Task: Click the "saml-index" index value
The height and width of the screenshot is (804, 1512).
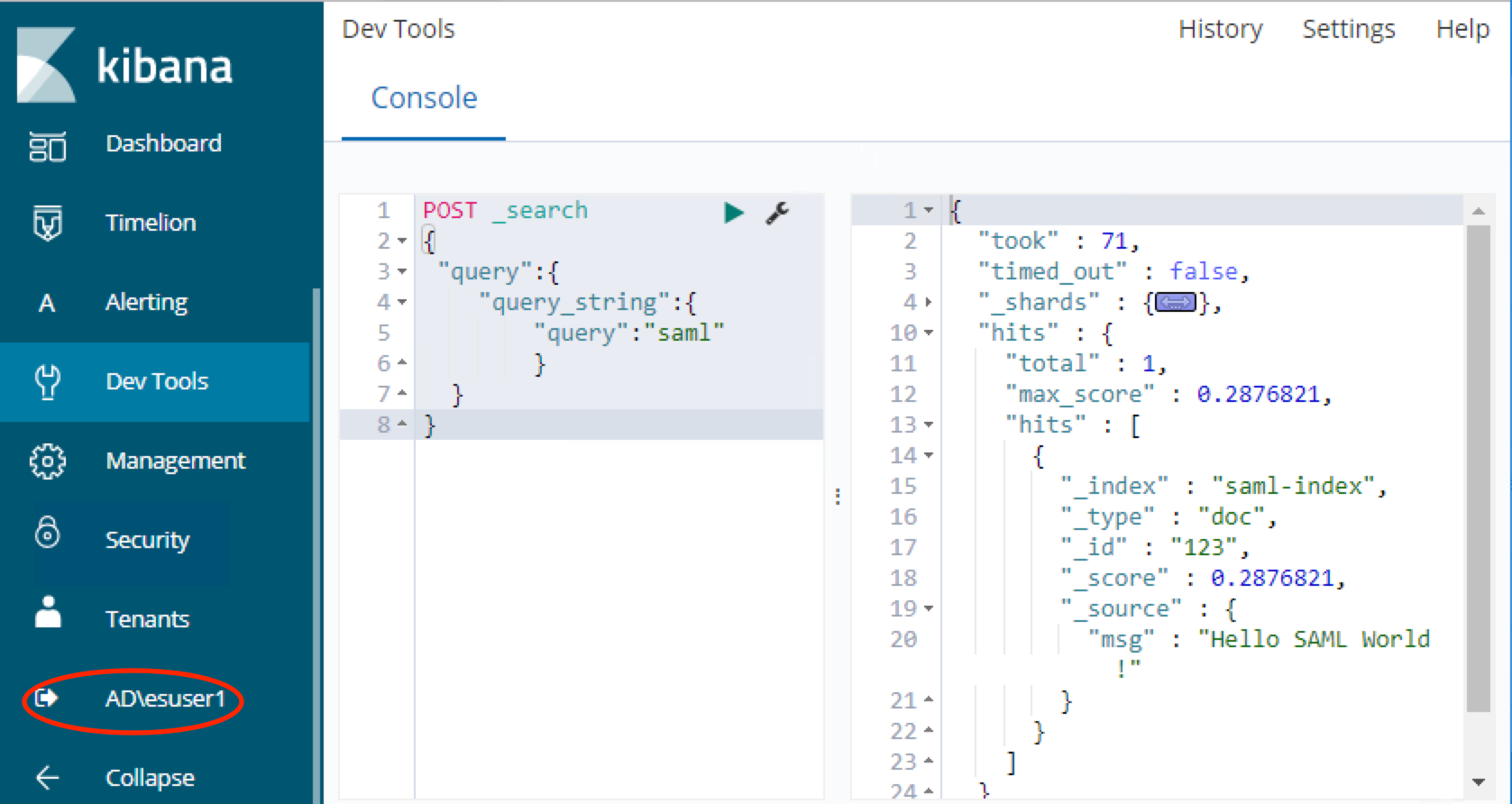Action: 1293,487
